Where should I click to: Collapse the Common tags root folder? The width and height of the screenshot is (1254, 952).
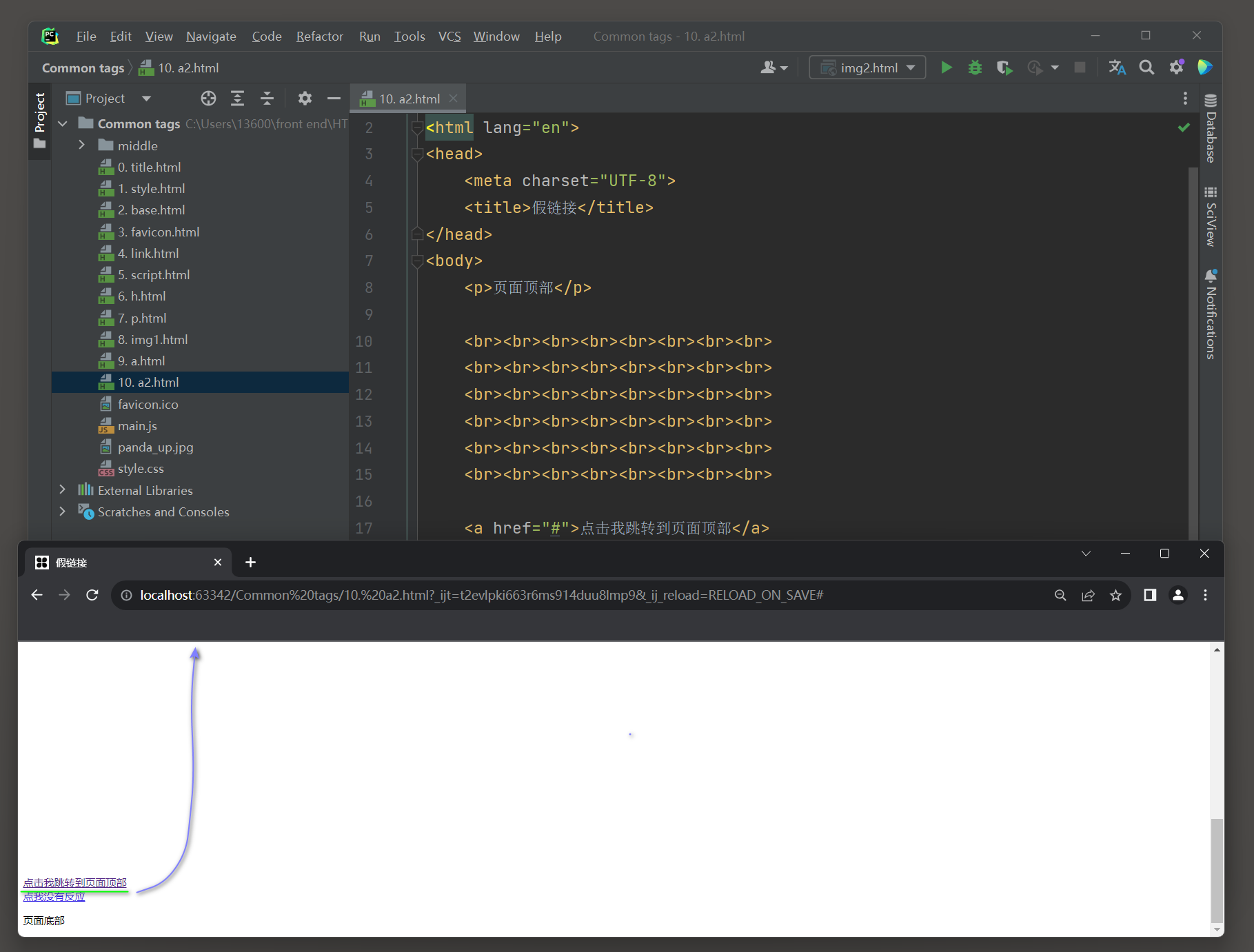pos(63,123)
